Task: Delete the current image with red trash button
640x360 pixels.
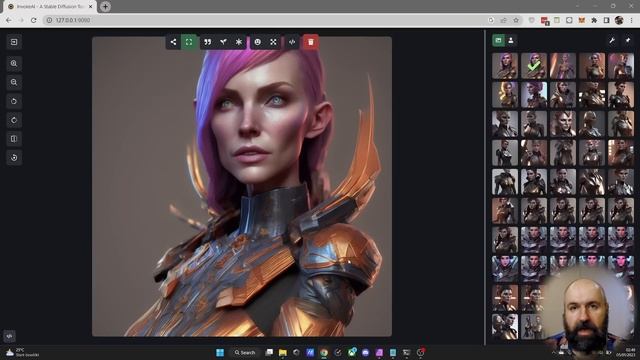Action: pos(311,42)
